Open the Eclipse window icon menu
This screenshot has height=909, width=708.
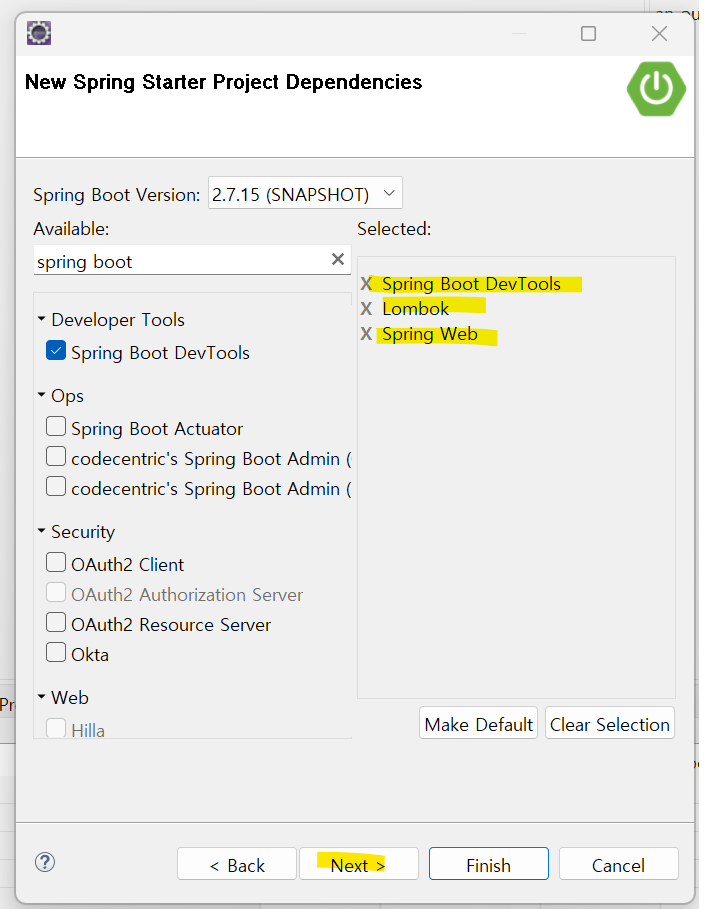pyautogui.click(x=39, y=33)
